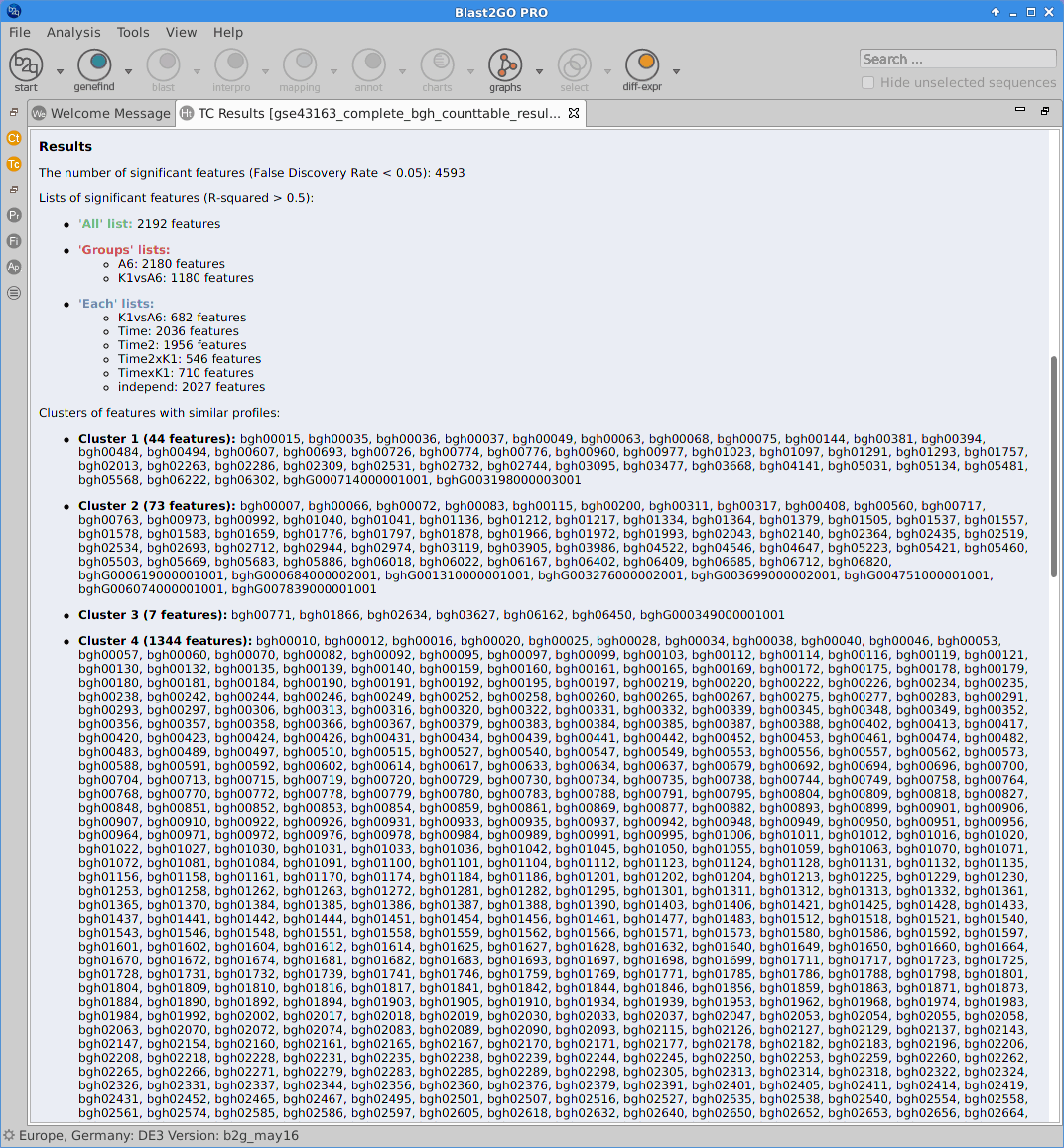
Task: Maximize the results editor panel
Action: pos(1045,110)
